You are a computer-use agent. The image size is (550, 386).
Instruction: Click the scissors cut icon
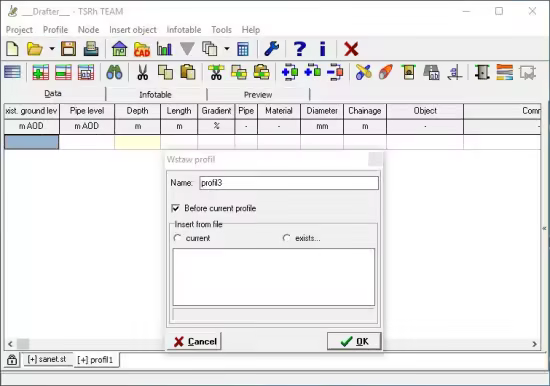[142, 73]
